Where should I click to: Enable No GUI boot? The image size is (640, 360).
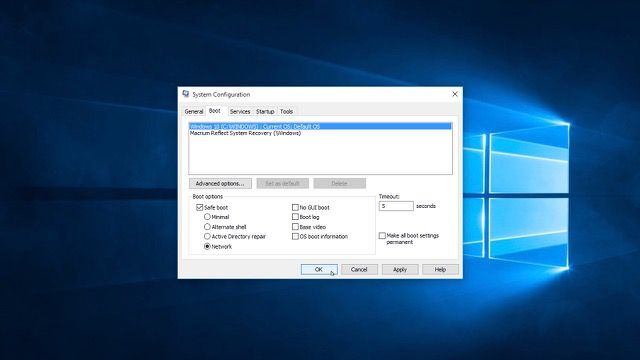click(295, 207)
